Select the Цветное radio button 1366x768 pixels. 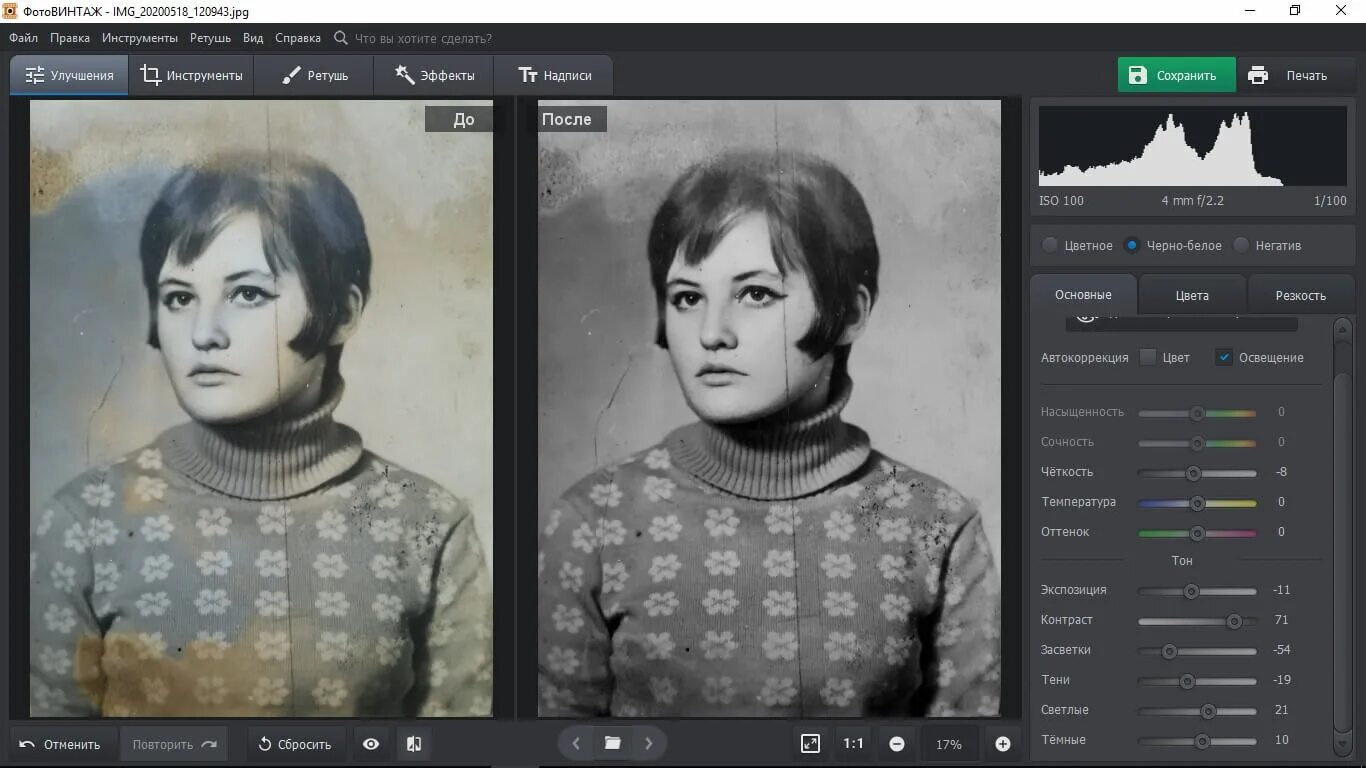point(1050,245)
